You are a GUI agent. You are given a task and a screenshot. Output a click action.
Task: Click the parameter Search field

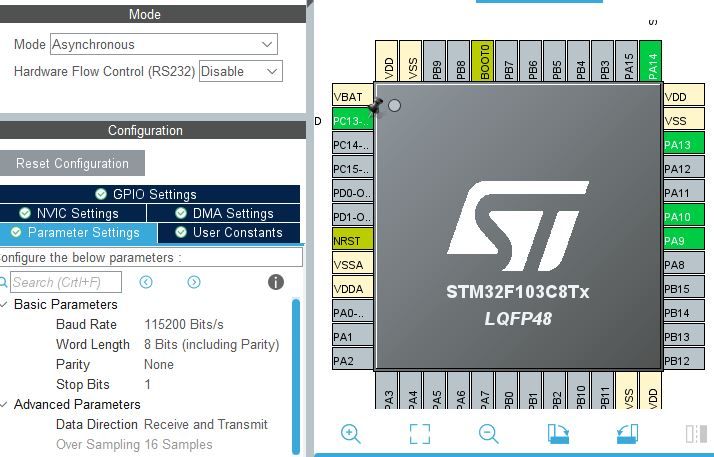pos(66,282)
